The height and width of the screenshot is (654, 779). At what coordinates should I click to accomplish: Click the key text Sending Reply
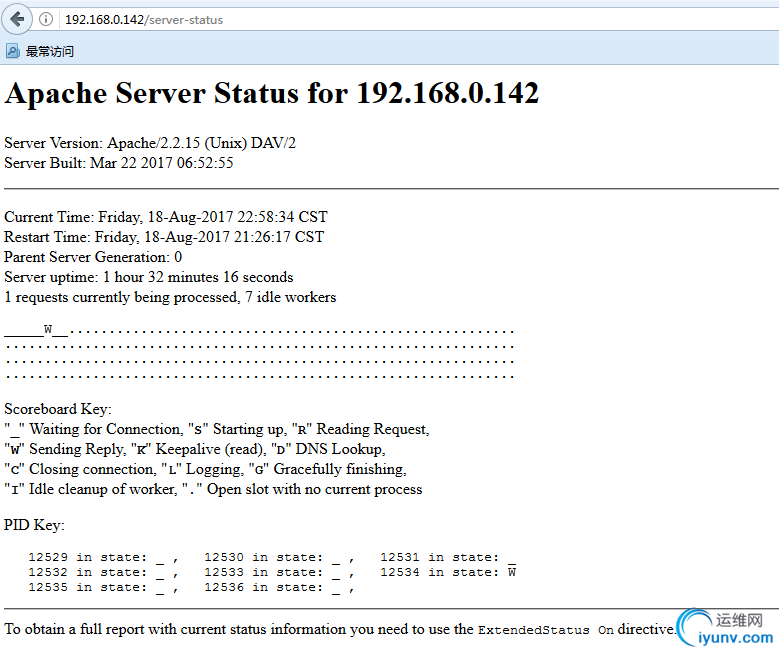(77, 449)
